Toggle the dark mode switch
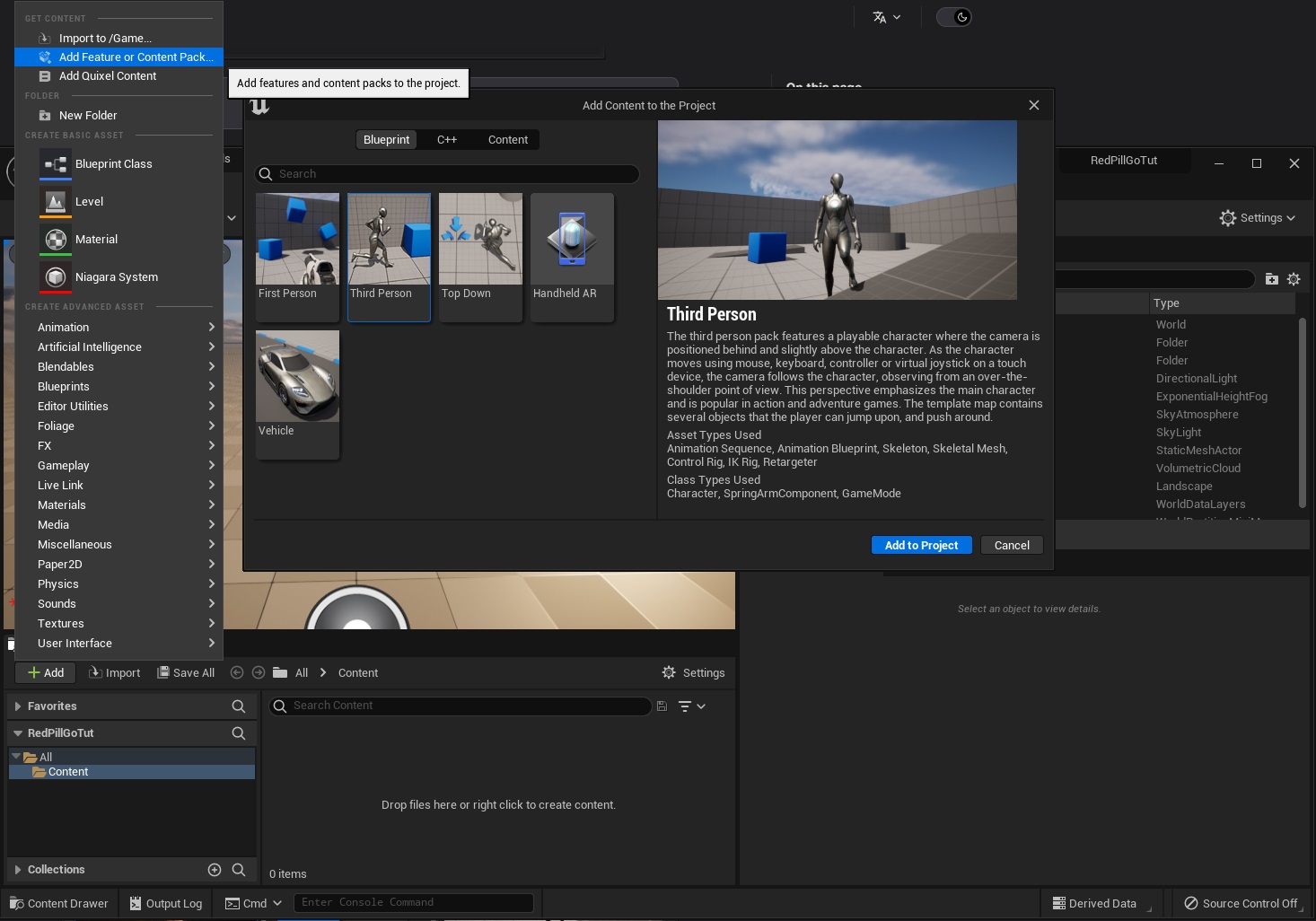1316x921 pixels. 954,17
